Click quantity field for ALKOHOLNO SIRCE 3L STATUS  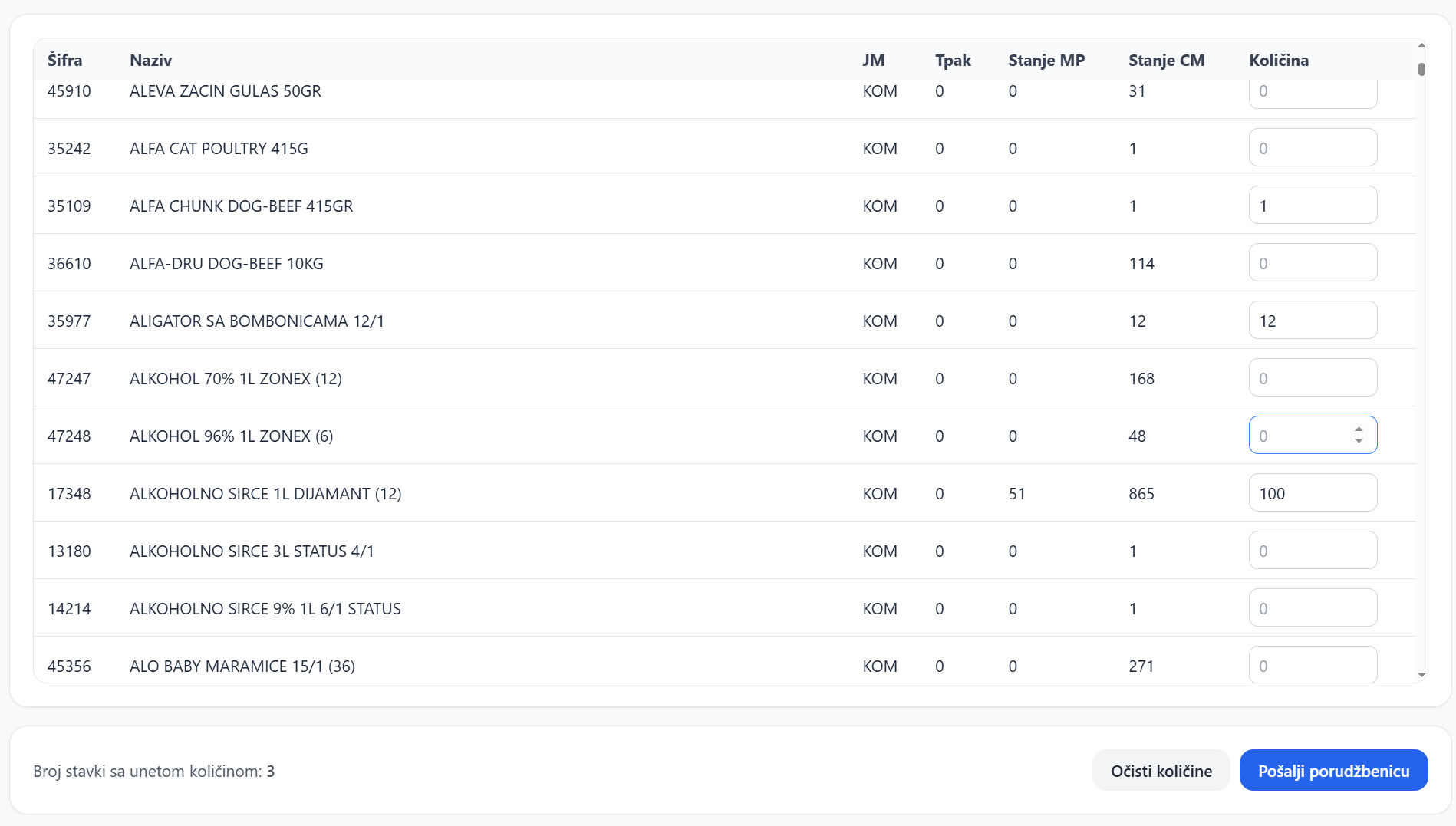coord(1313,551)
